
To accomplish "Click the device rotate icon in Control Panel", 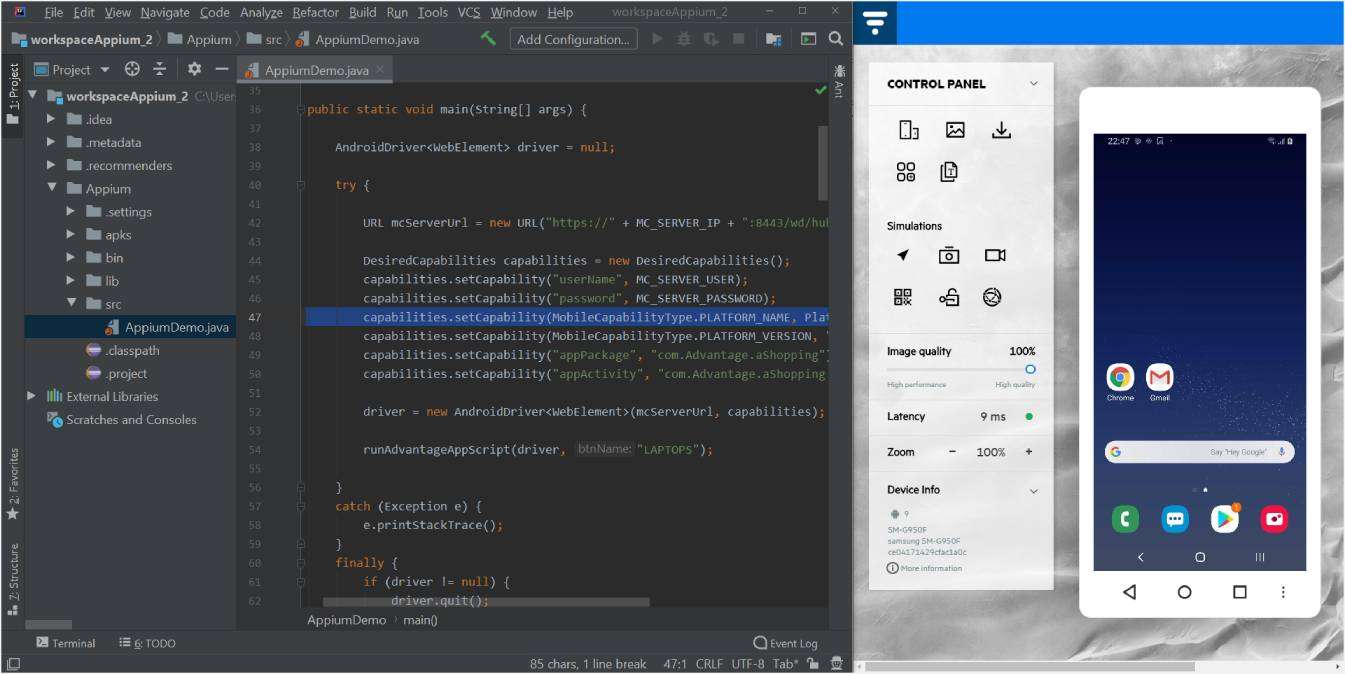I will 908,130.
